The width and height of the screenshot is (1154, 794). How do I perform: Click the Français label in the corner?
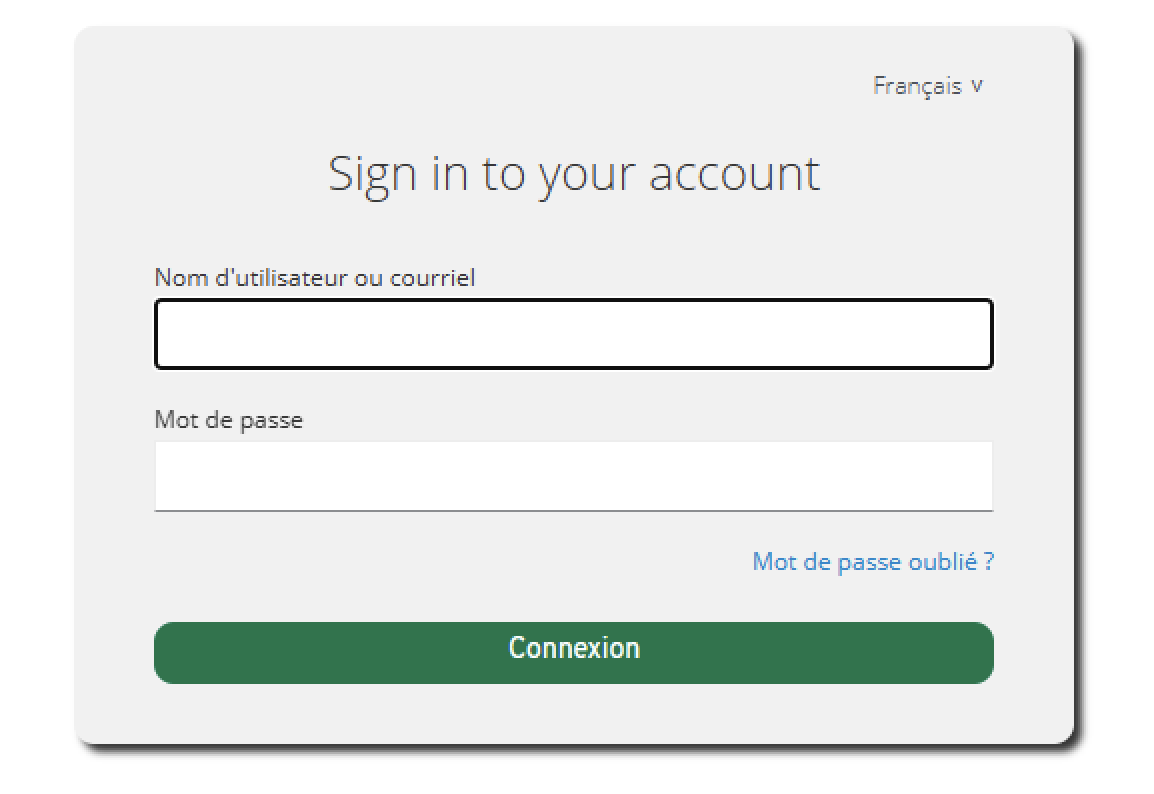[x=917, y=85]
